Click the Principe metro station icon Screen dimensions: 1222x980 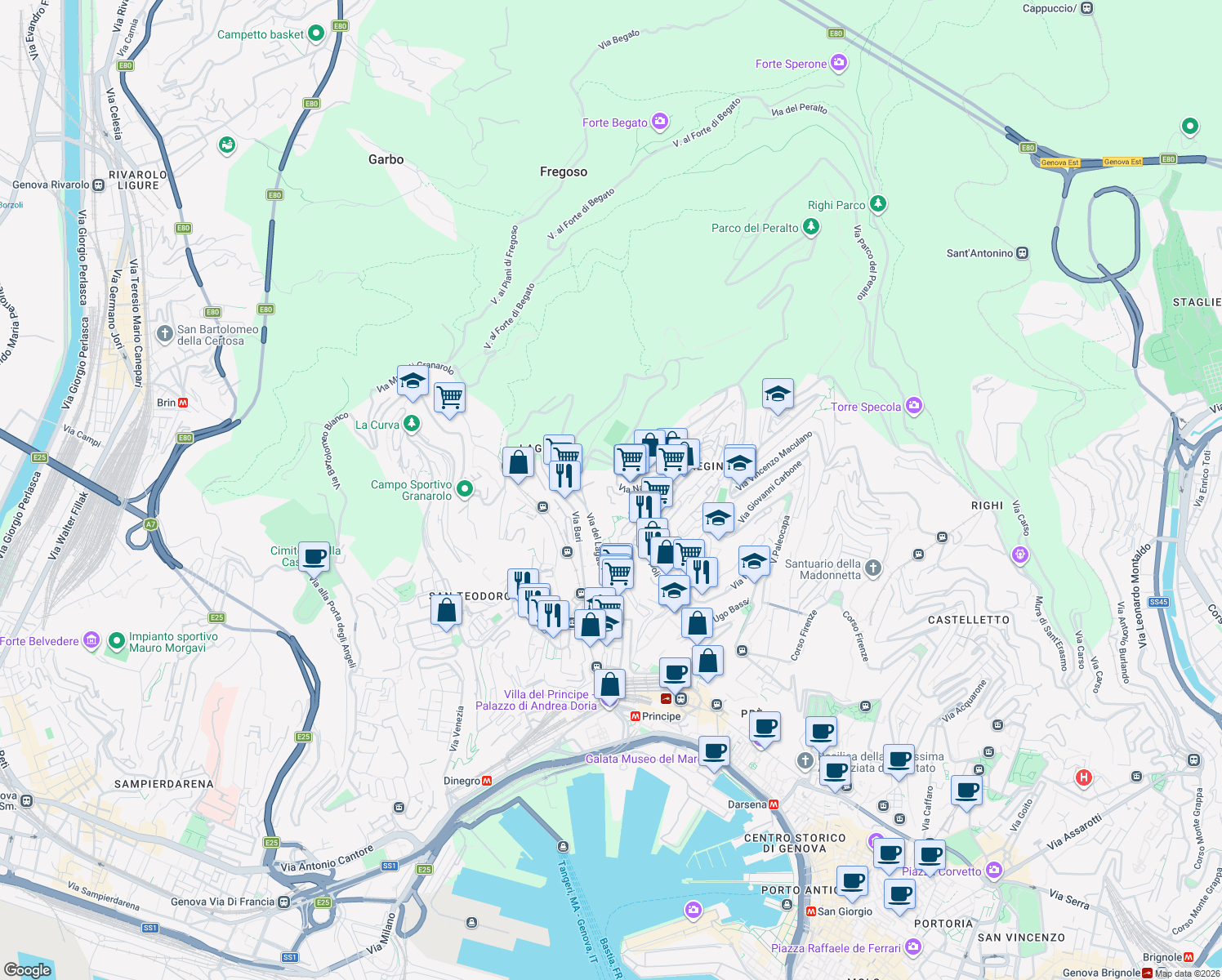point(634,716)
